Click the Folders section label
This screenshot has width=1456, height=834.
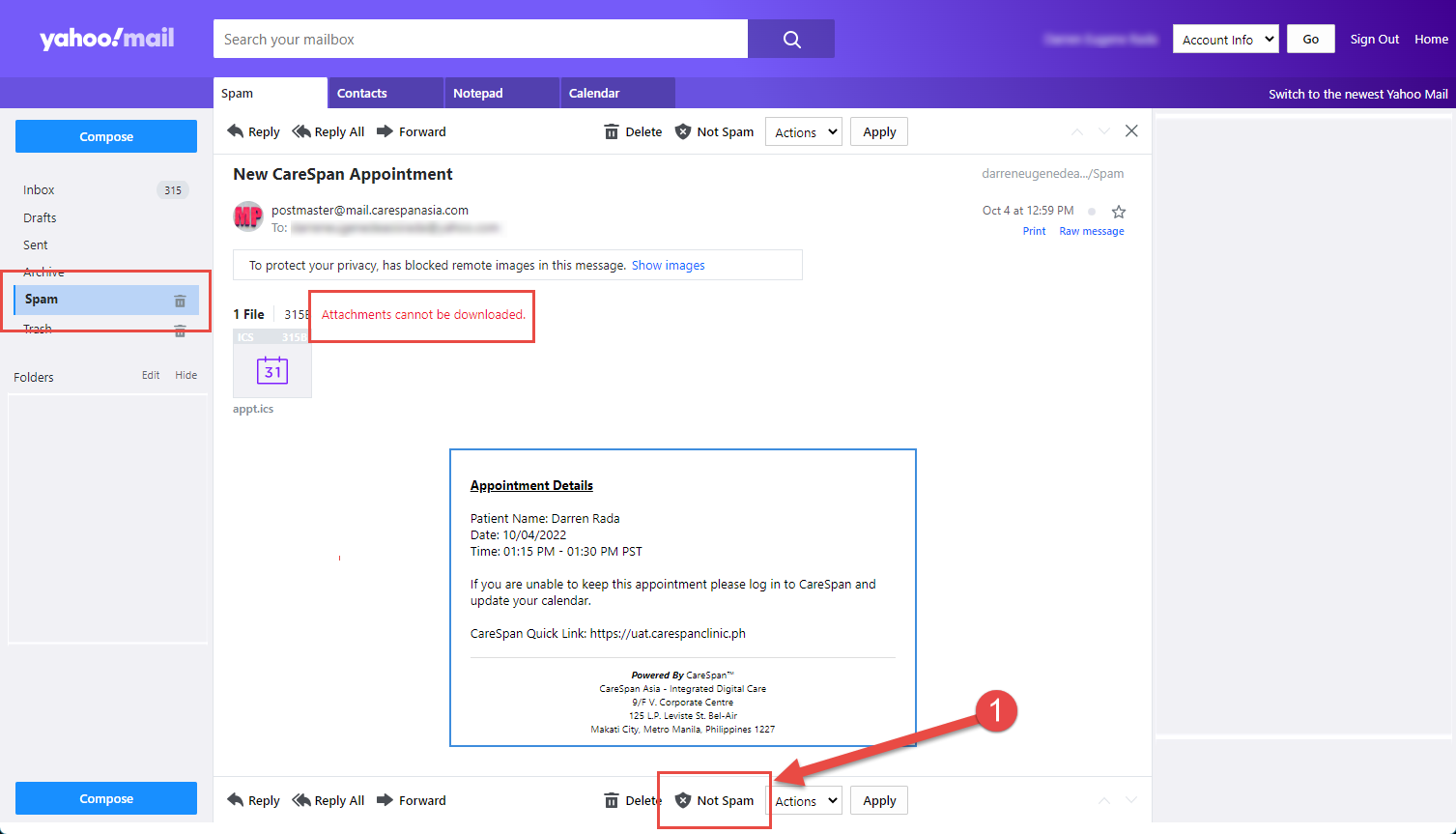[34, 377]
